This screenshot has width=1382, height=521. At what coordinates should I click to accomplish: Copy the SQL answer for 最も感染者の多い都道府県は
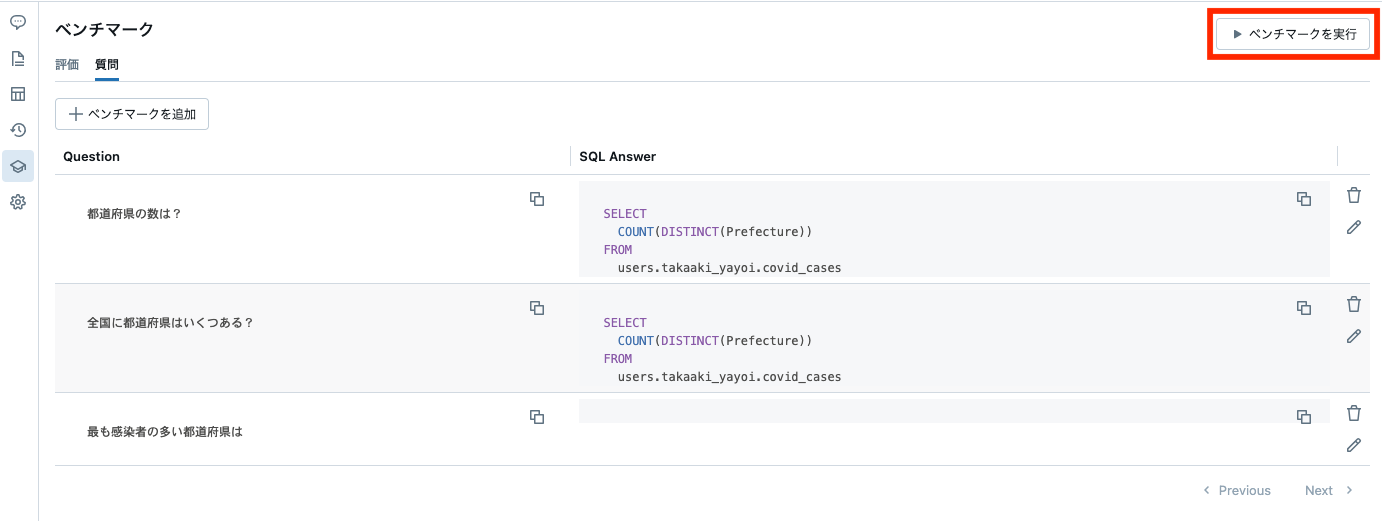pos(1304,417)
